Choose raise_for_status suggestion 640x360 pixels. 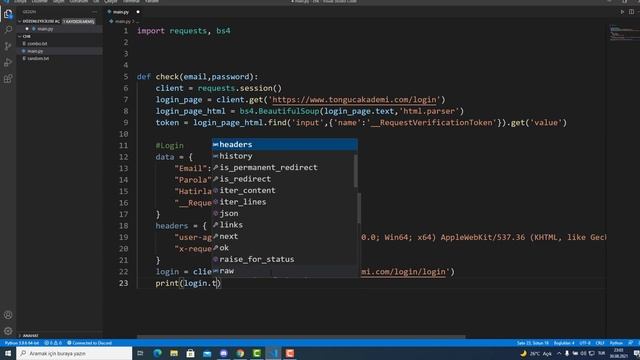284,259
